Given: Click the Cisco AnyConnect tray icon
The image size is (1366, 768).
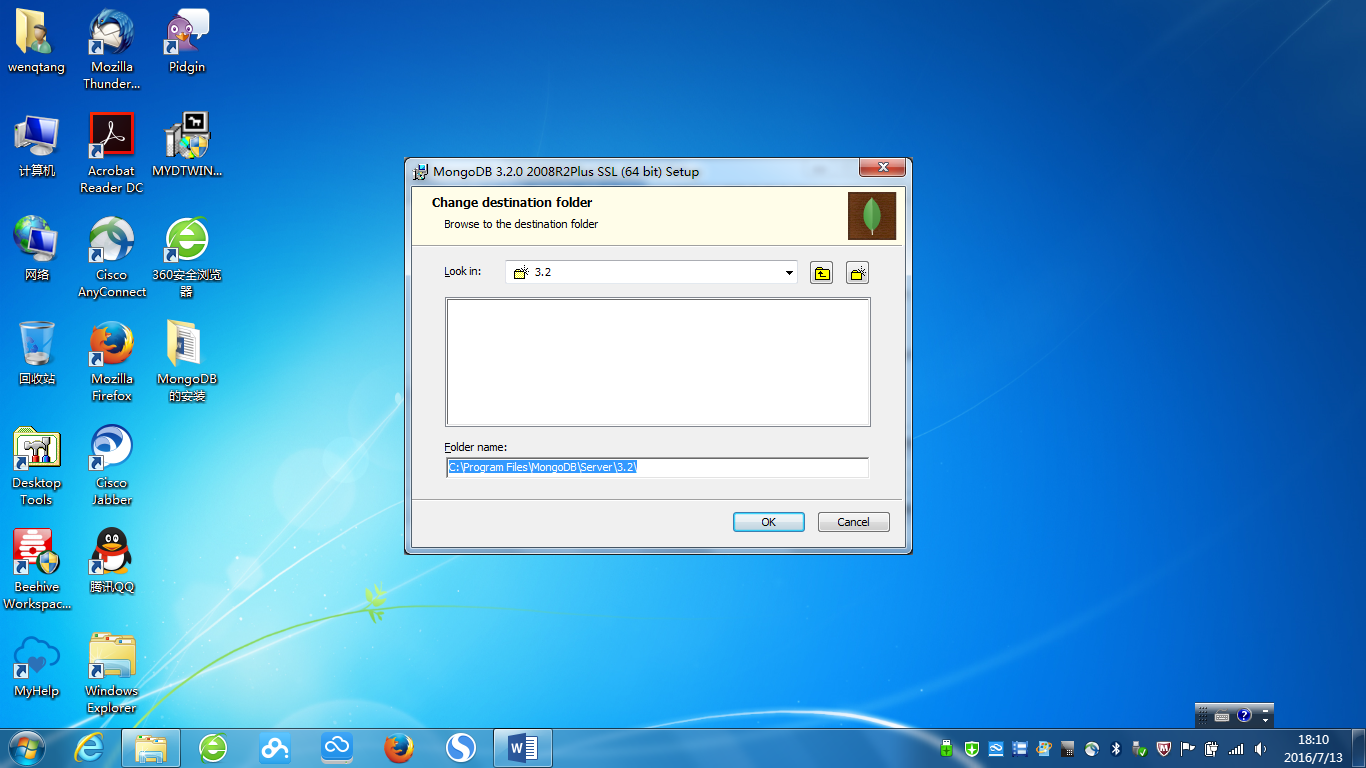Looking at the screenshot, I should pyautogui.click(x=1091, y=748).
